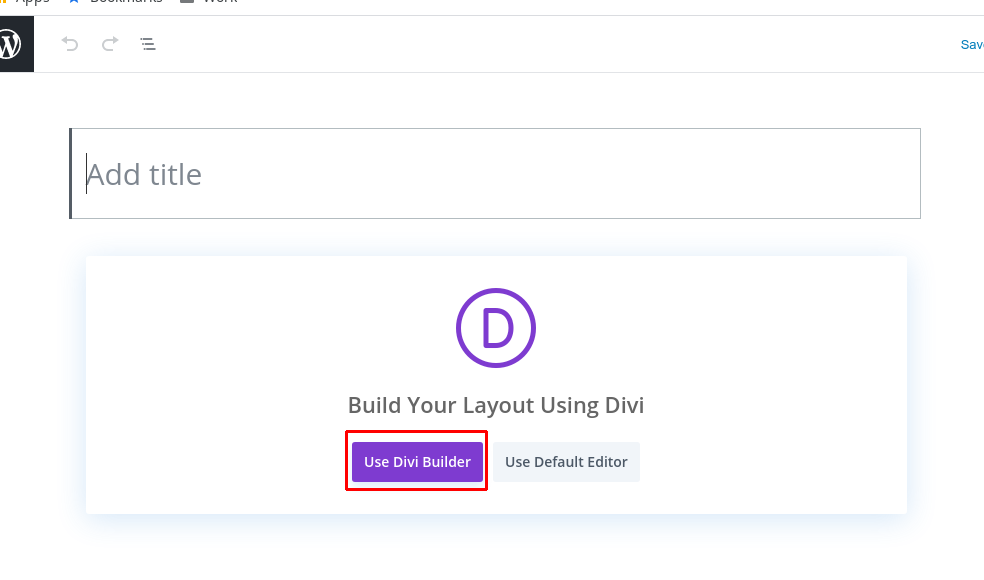Open the Work folder label in bookmarks bar
Screen dimensions: 984x580
click(220, 2)
